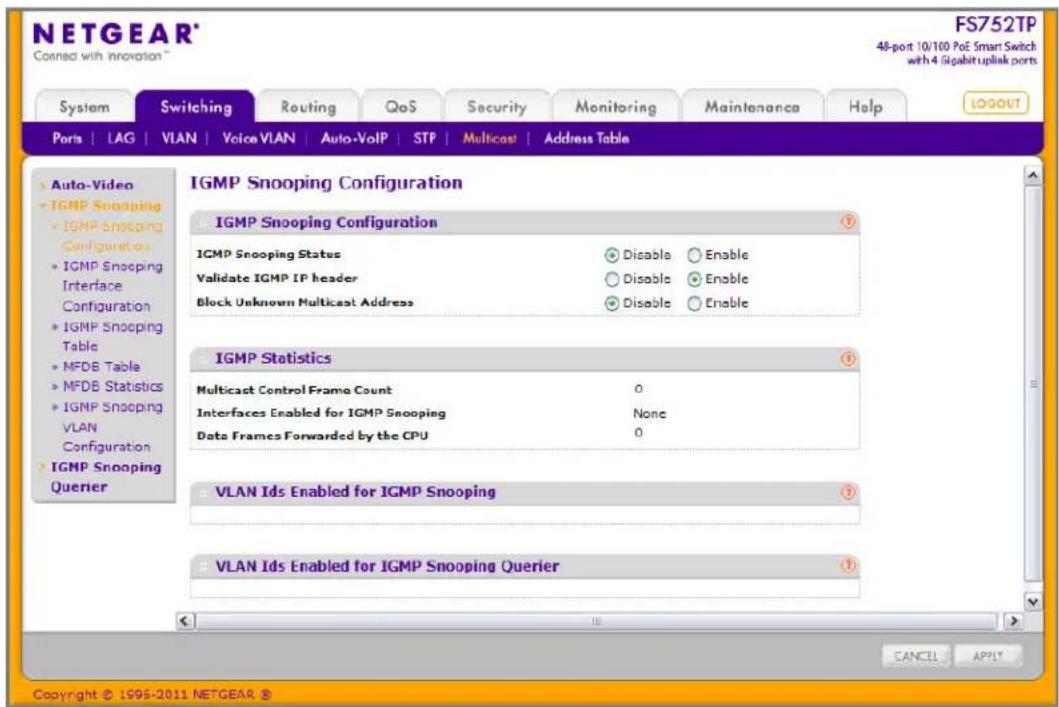This screenshot has width=1059, height=707.
Task: Disable Block Unknown Multicast Address
Action: (x=612, y=303)
